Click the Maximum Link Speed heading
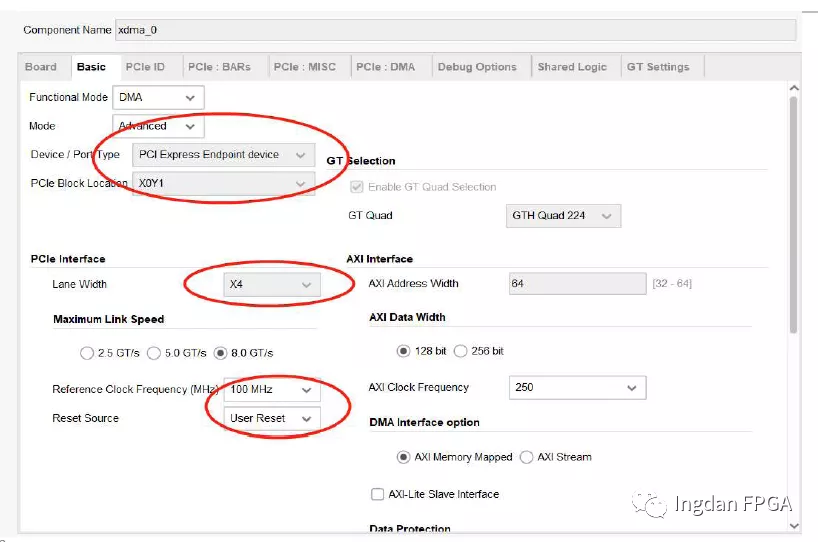 (x=109, y=319)
